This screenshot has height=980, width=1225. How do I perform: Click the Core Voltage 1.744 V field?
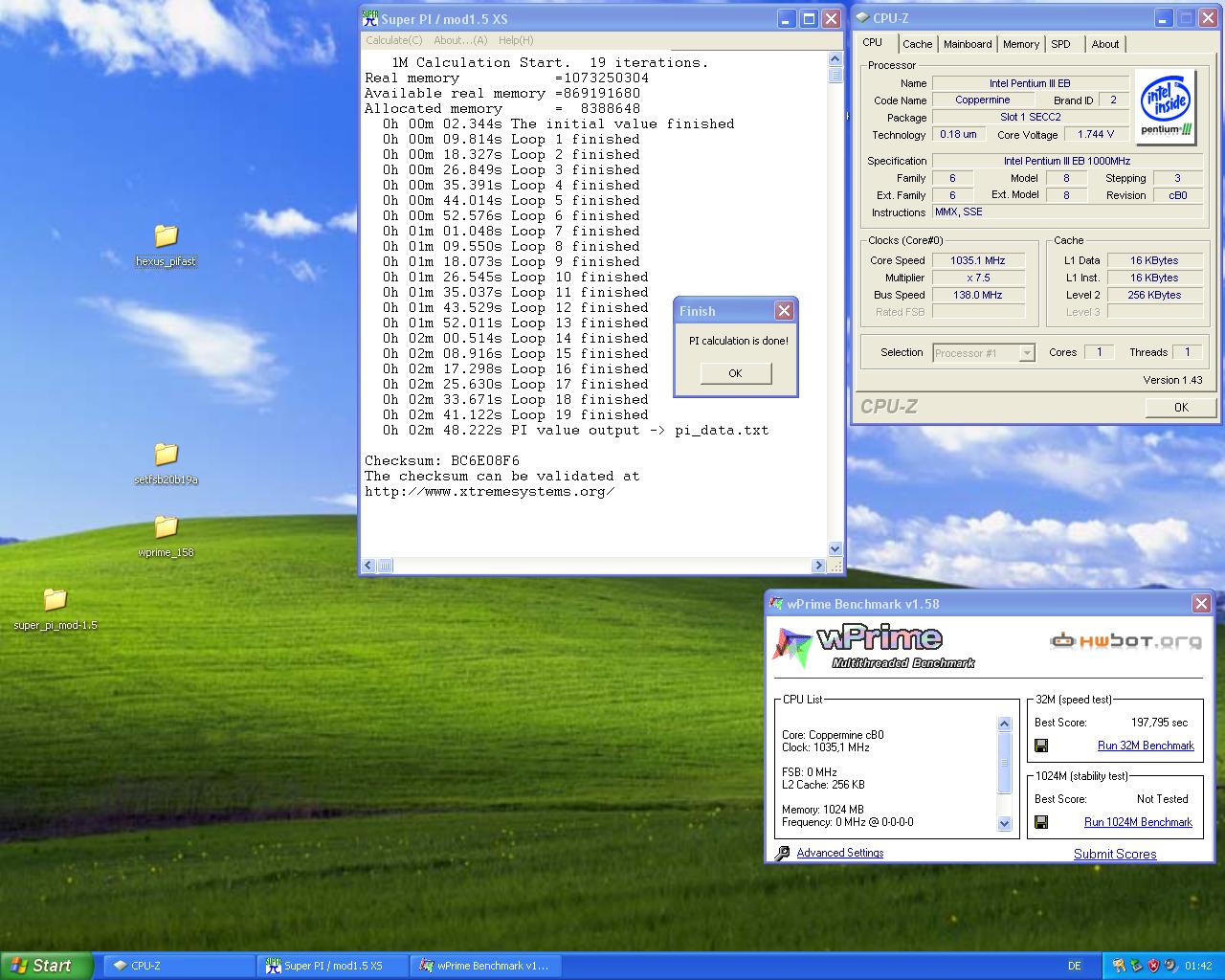[x=1097, y=135]
